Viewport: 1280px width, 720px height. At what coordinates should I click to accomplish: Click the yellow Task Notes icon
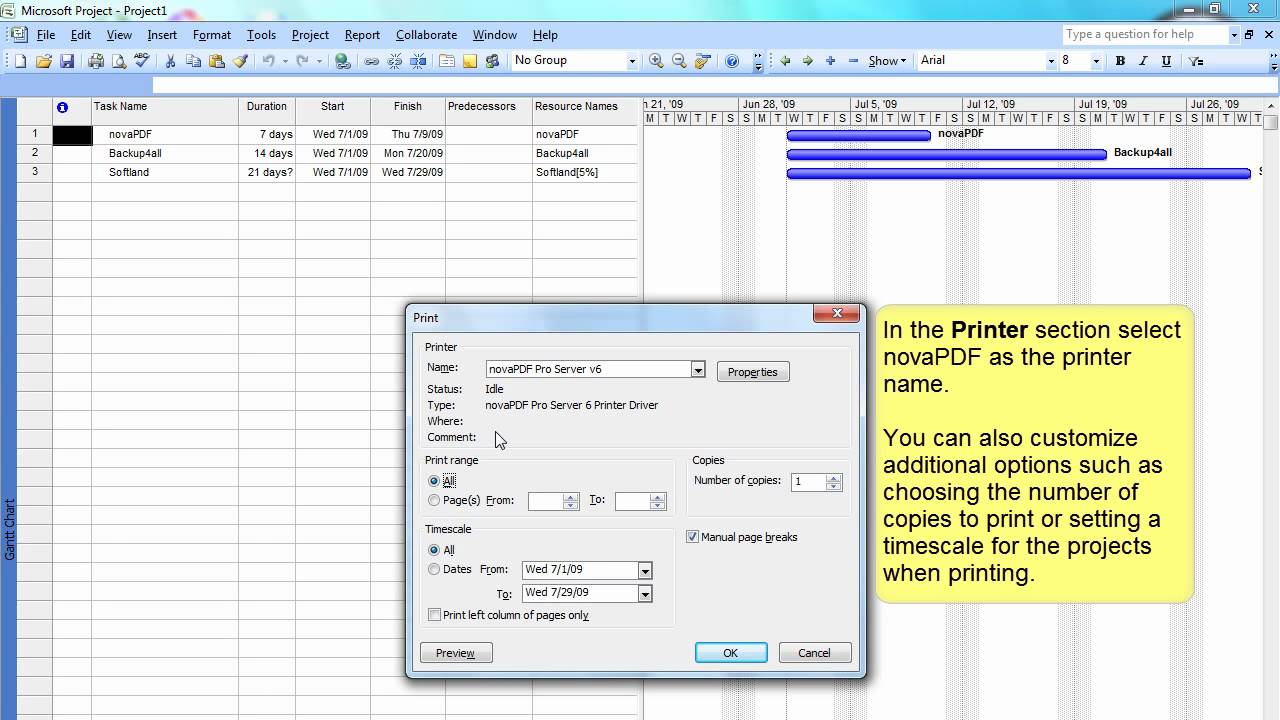470,61
